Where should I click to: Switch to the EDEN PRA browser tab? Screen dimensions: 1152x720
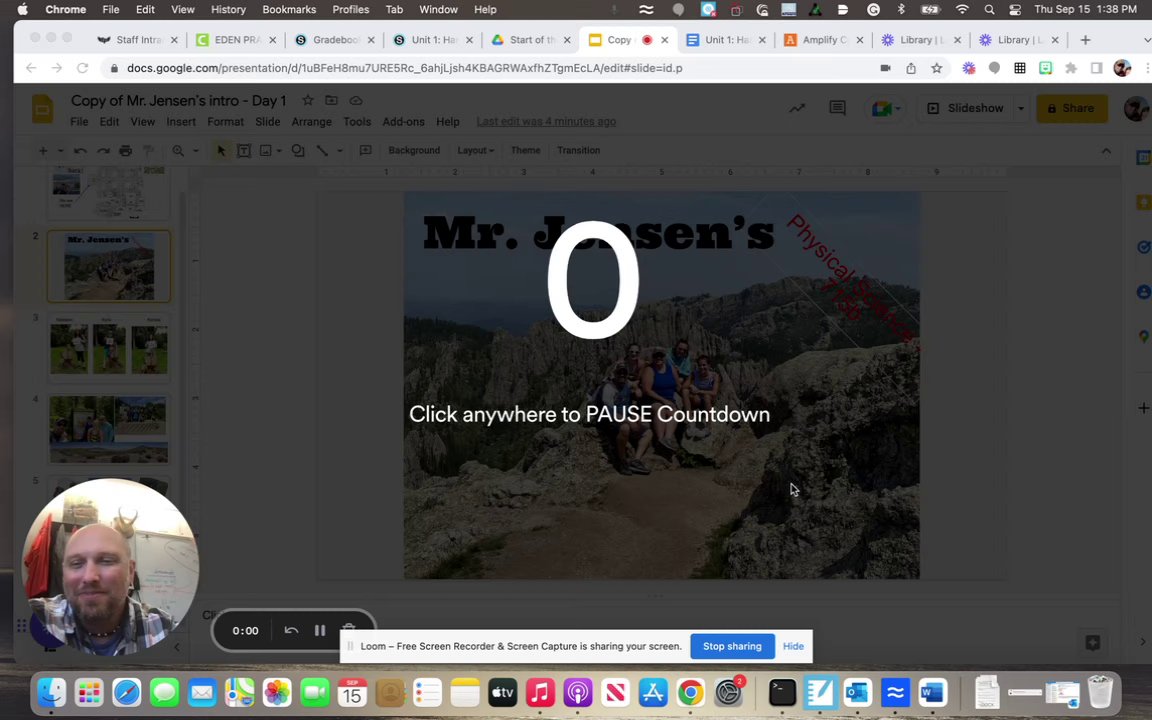[x=237, y=40]
